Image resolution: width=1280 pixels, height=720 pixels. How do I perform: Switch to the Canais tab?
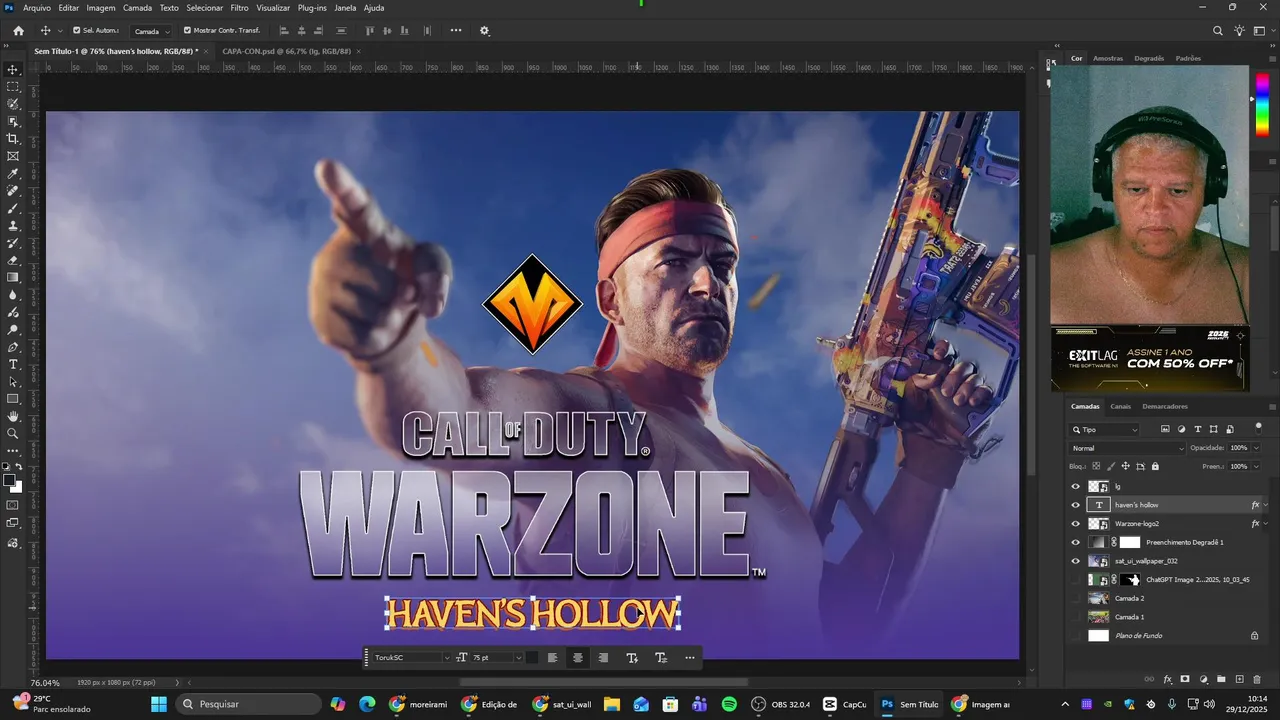1121,406
